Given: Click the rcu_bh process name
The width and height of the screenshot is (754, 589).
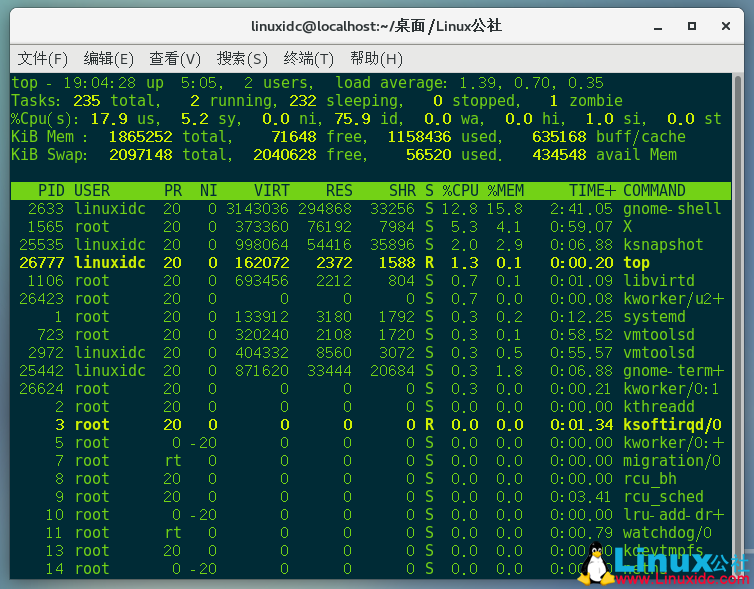Looking at the screenshot, I should point(650,479).
